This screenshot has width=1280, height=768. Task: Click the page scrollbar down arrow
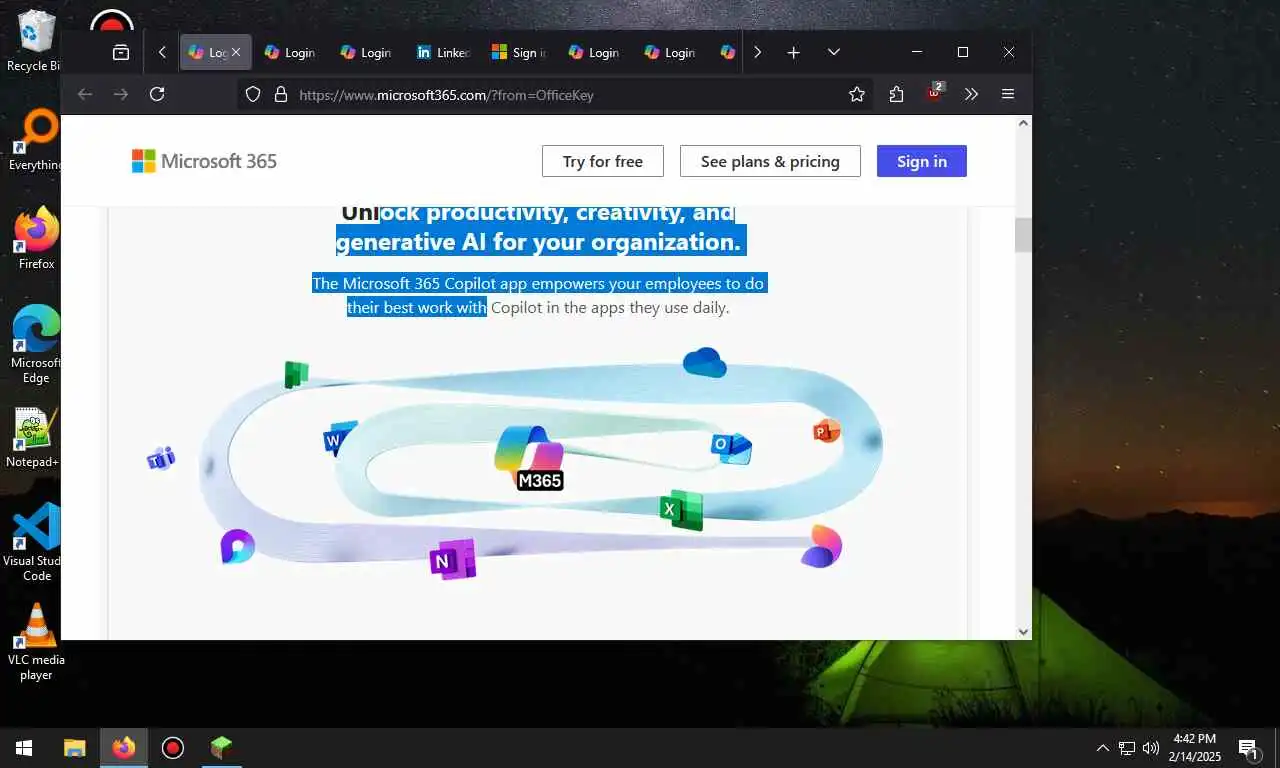click(x=1023, y=631)
